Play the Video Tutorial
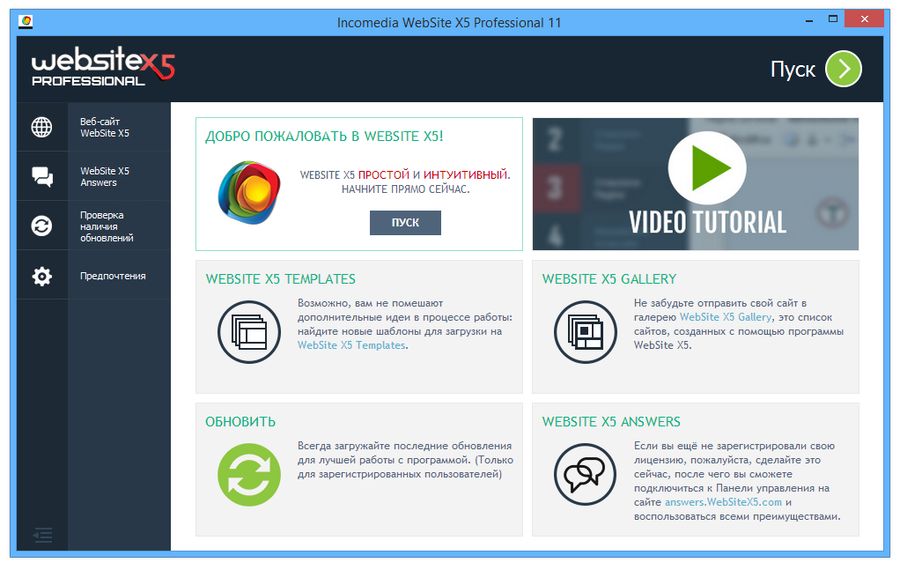The height and width of the screenshot is (570, 900). [x=706, y=168]
